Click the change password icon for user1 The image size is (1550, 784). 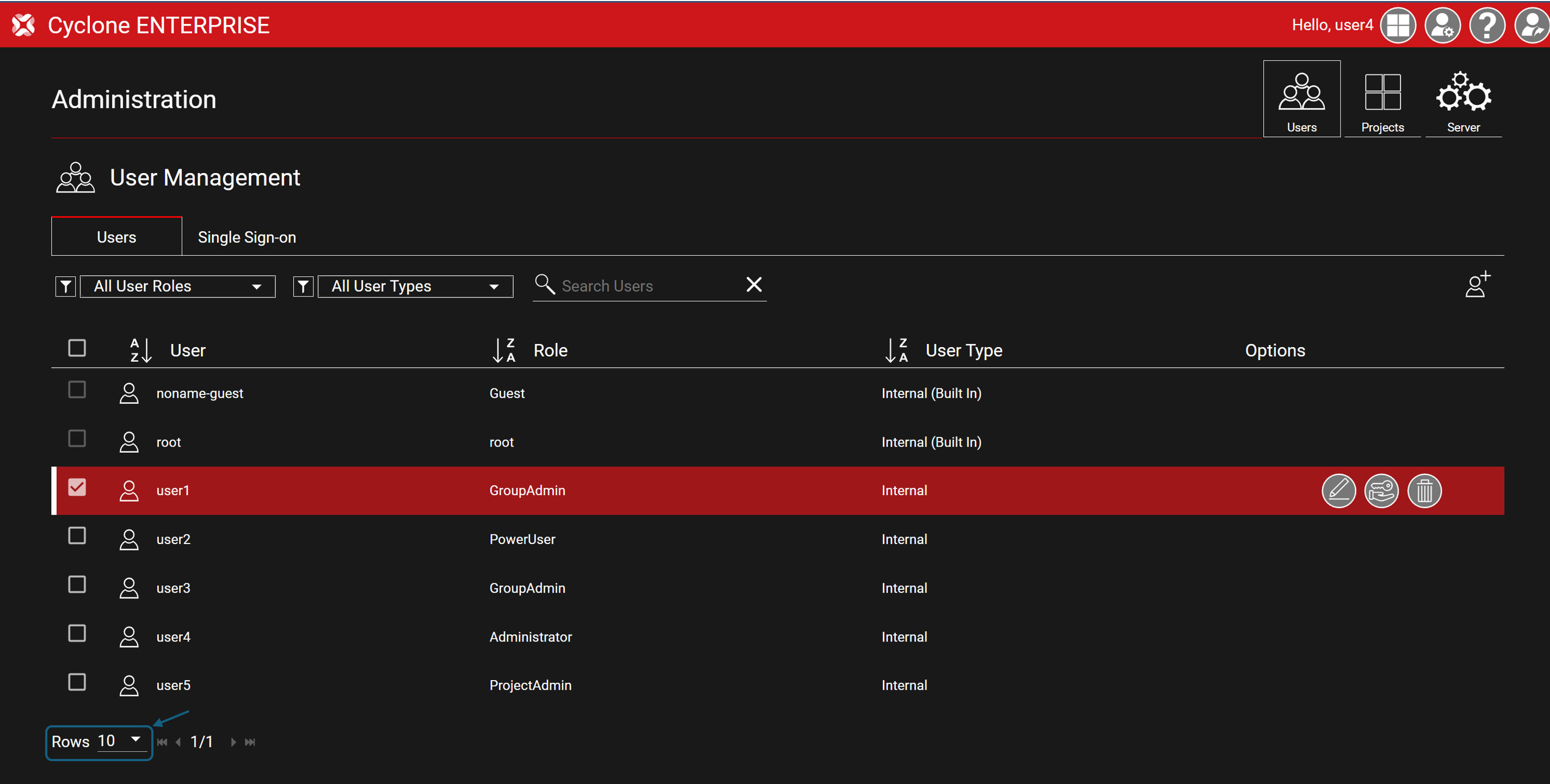click(x=1381, y=490)
